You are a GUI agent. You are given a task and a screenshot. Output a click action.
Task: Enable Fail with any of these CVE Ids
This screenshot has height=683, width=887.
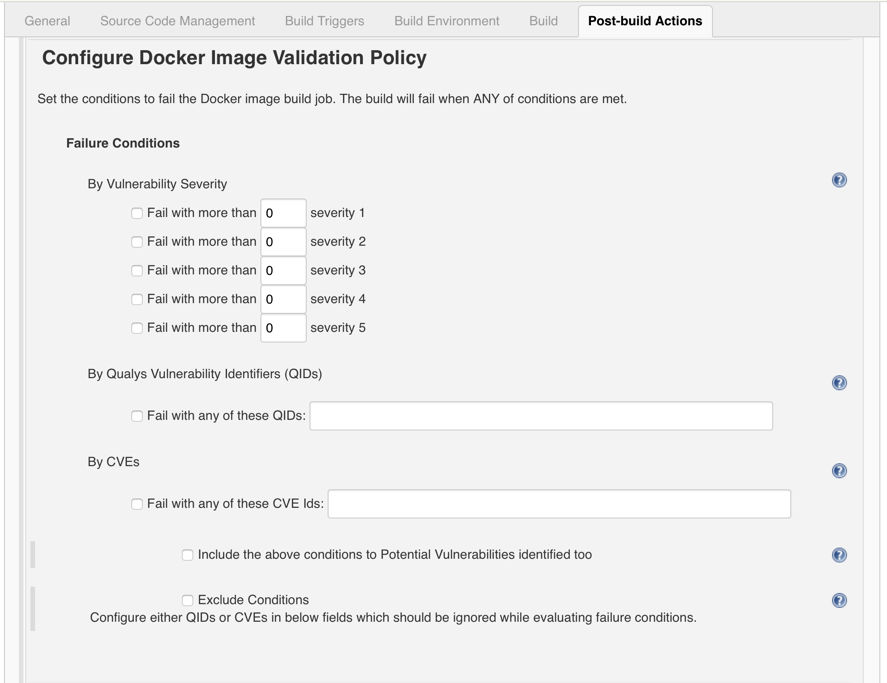(136, 504)
